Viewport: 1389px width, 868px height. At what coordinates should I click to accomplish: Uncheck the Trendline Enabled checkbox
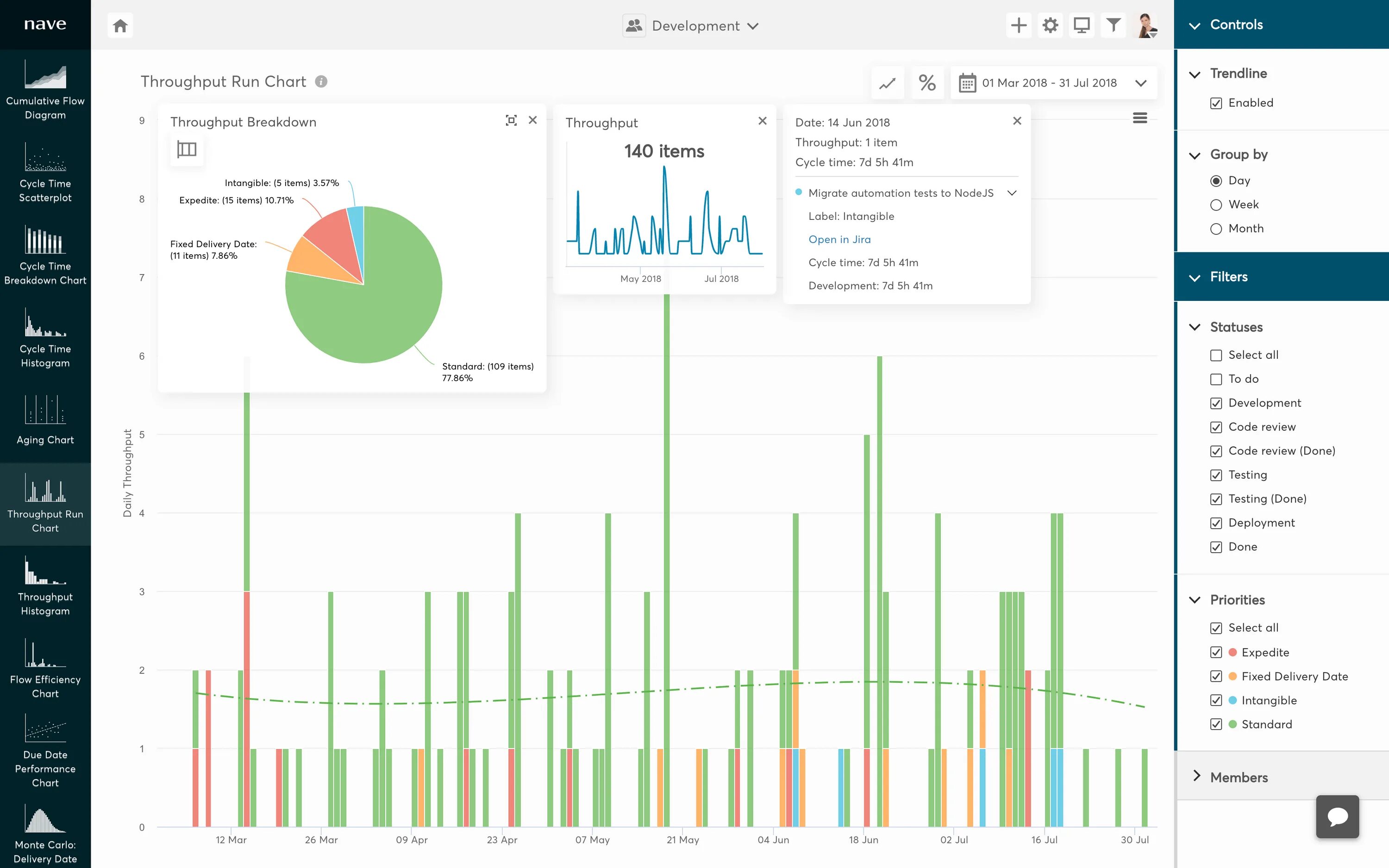coord(1216,103)
